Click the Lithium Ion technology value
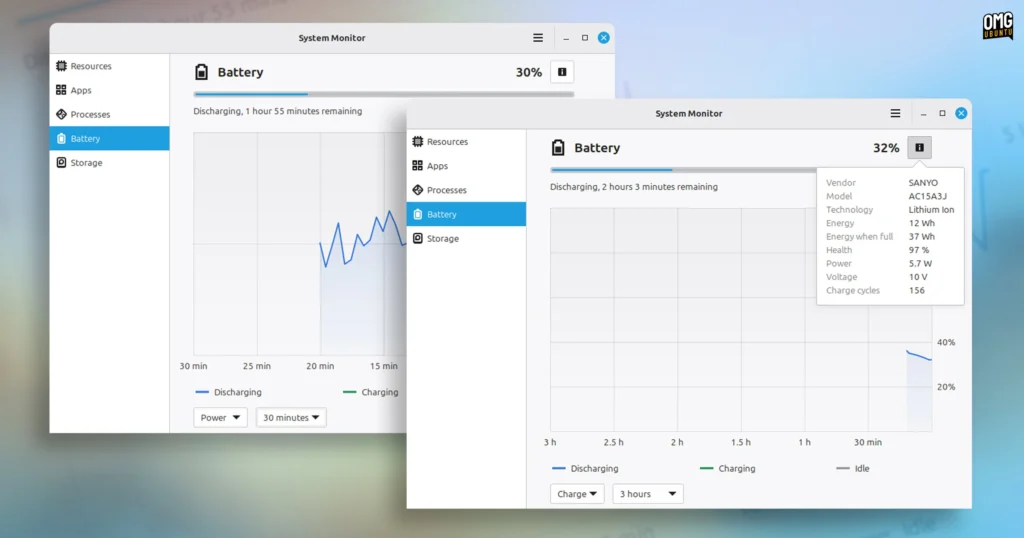The image size is (1024, 538). point(931,210)
